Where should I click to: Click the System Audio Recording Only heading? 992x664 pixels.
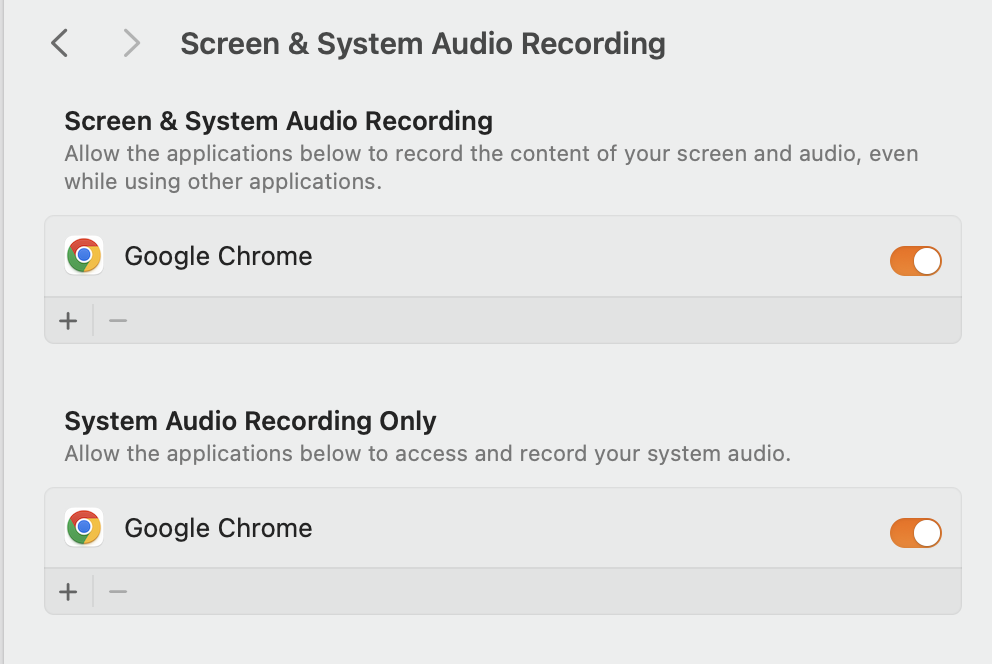point(250,421)
